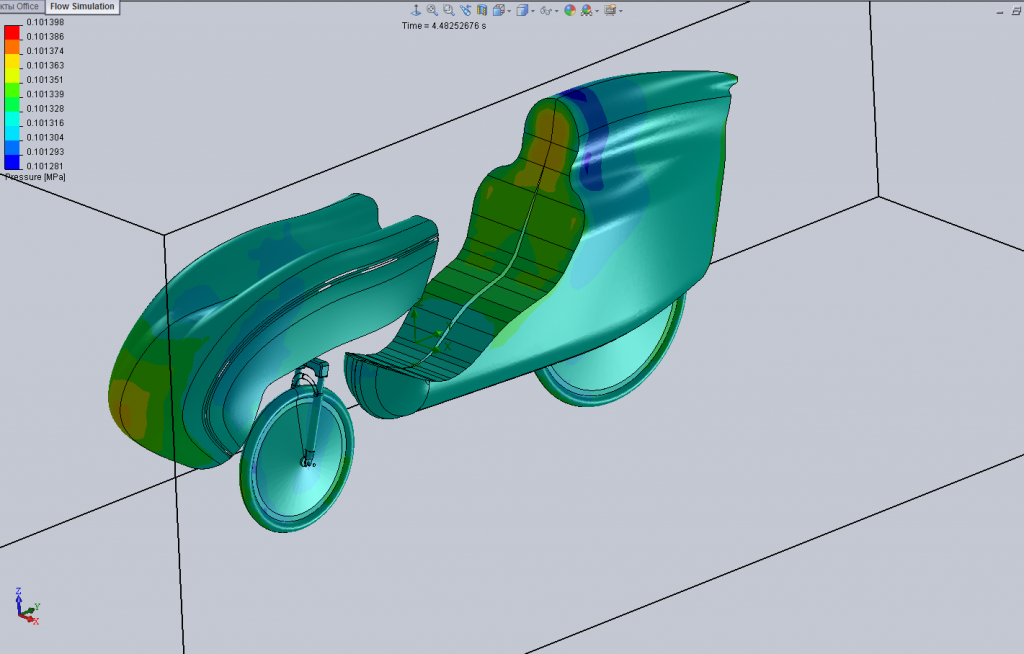Click the View Orientation cube icon

[x=499, y=10]
